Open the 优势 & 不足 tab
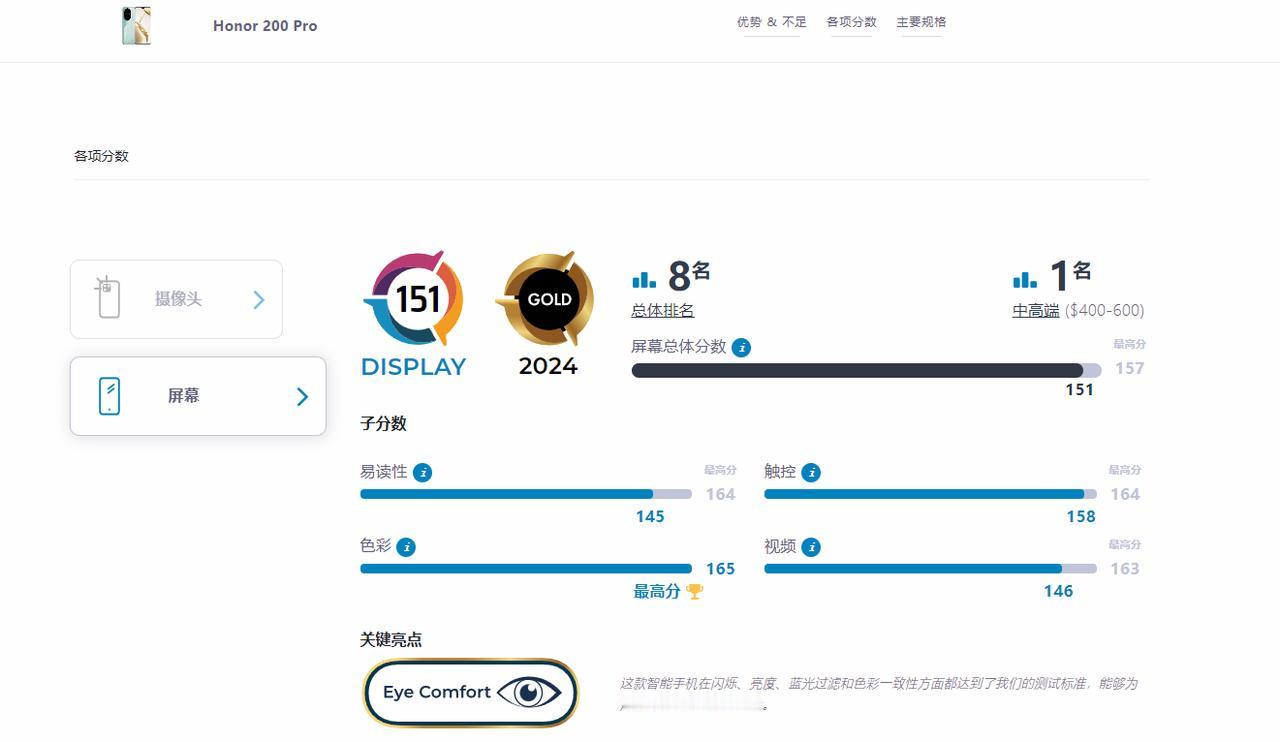This screenshot has width=1280, height=742. pyautogui.click(x=771, y=22)
